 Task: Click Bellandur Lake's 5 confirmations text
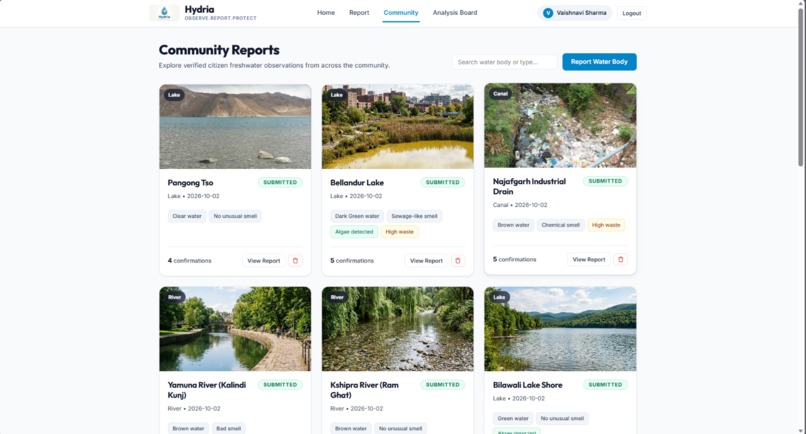[352, 261]
